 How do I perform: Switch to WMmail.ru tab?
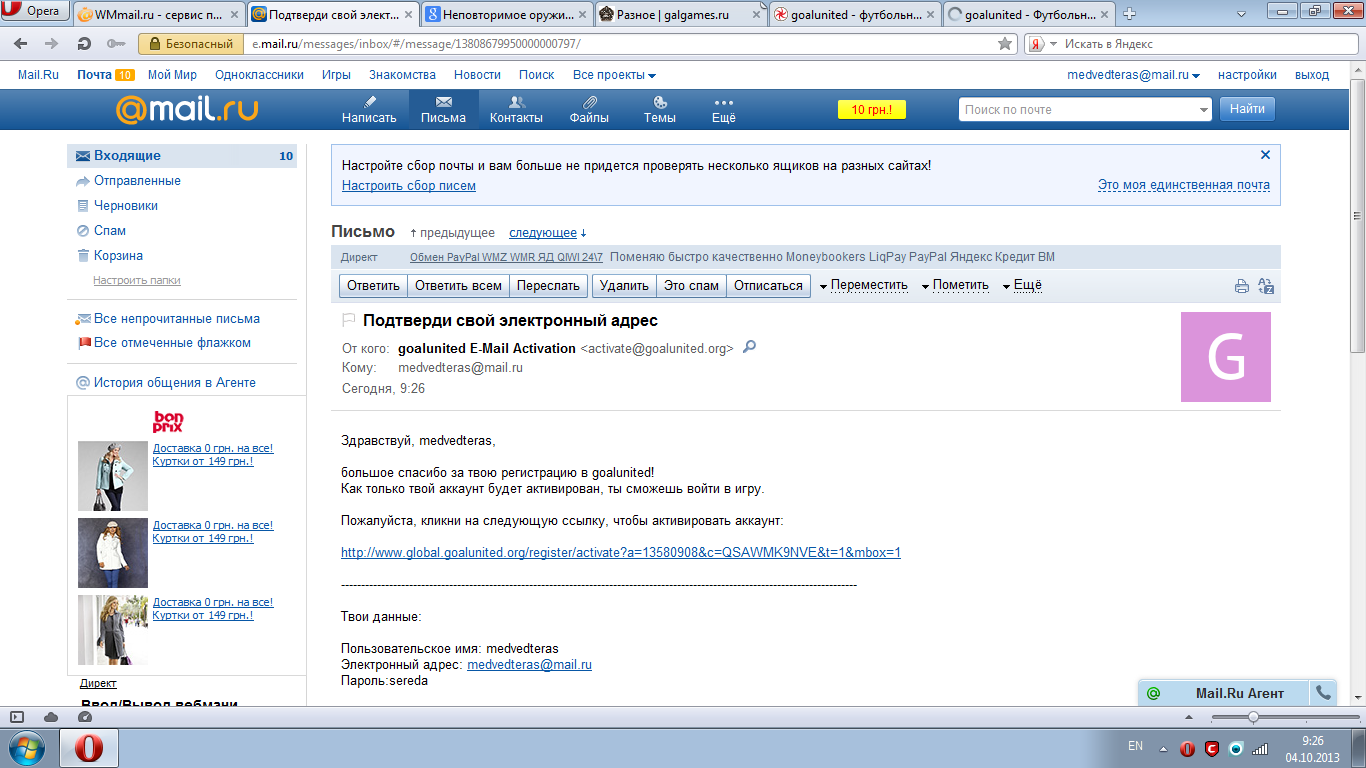[x=156, y=14]
